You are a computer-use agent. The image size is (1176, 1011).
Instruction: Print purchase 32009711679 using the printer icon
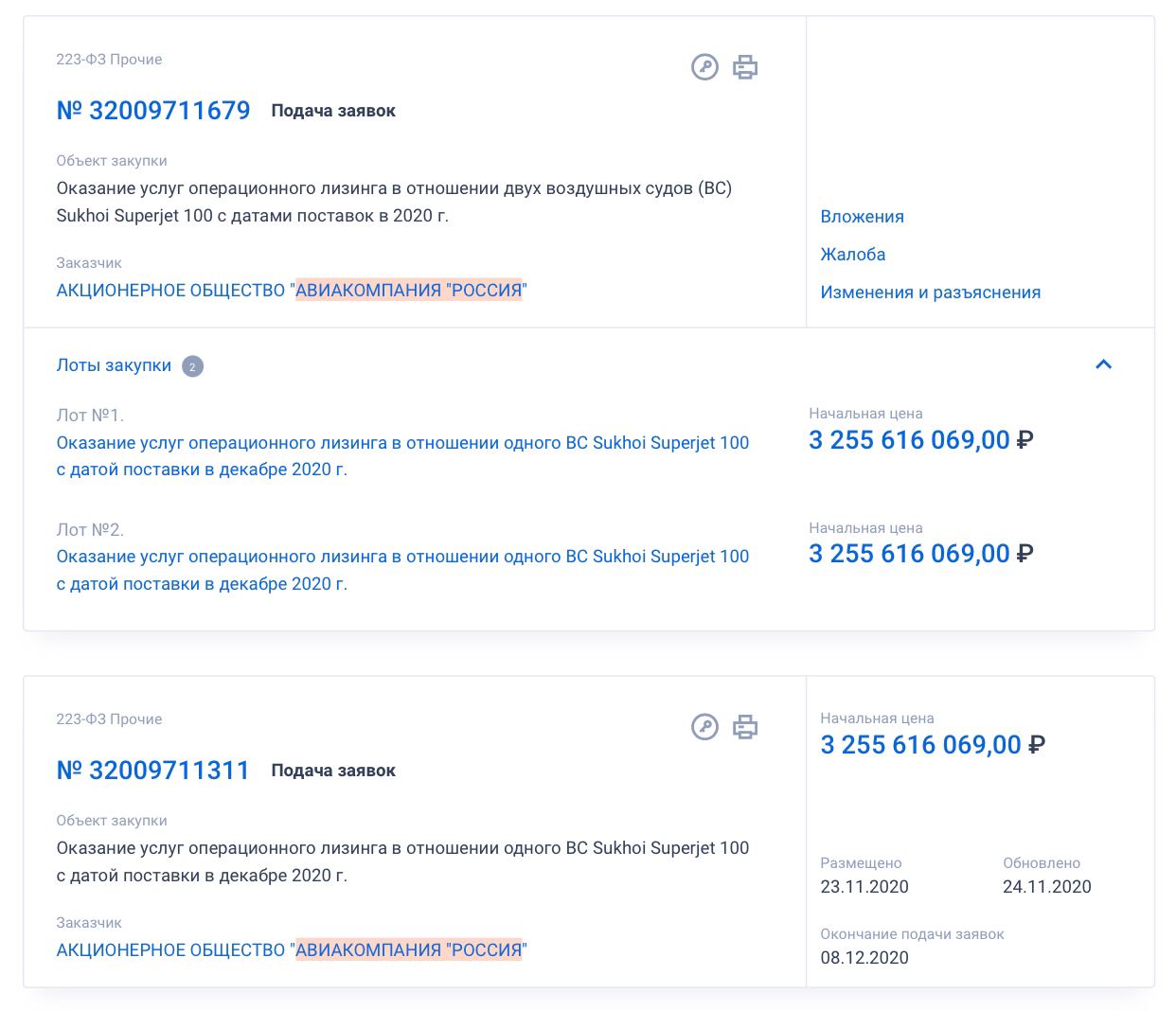(x=746, y=67)
